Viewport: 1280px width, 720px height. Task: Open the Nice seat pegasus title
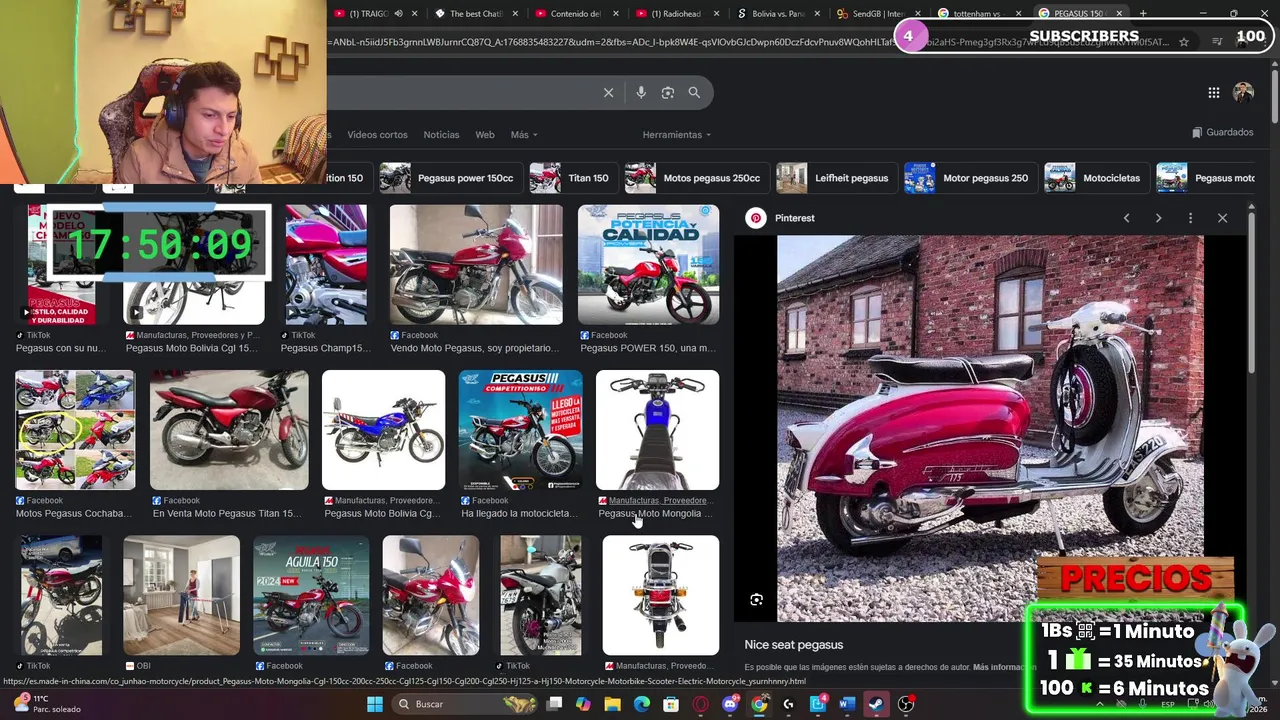(794, 645)
